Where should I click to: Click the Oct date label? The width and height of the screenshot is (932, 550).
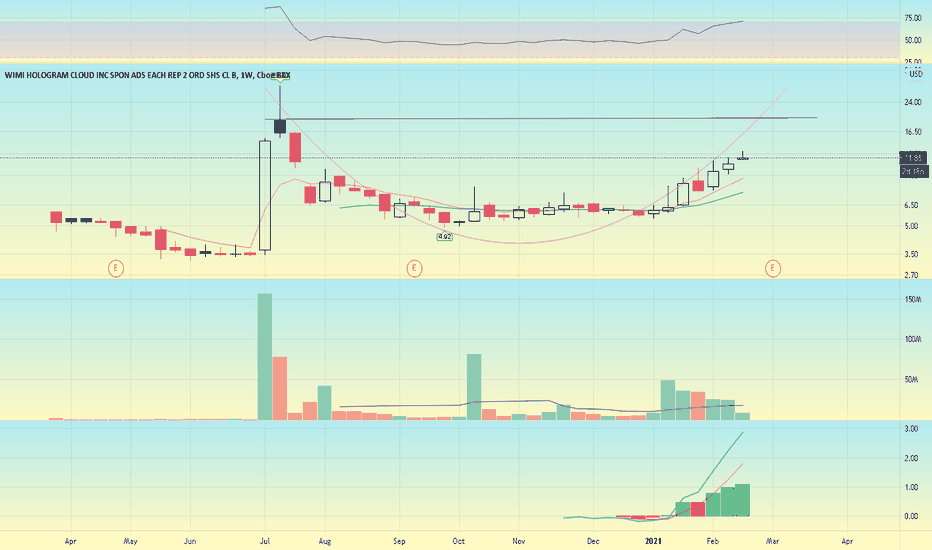(x=458, y=541)
